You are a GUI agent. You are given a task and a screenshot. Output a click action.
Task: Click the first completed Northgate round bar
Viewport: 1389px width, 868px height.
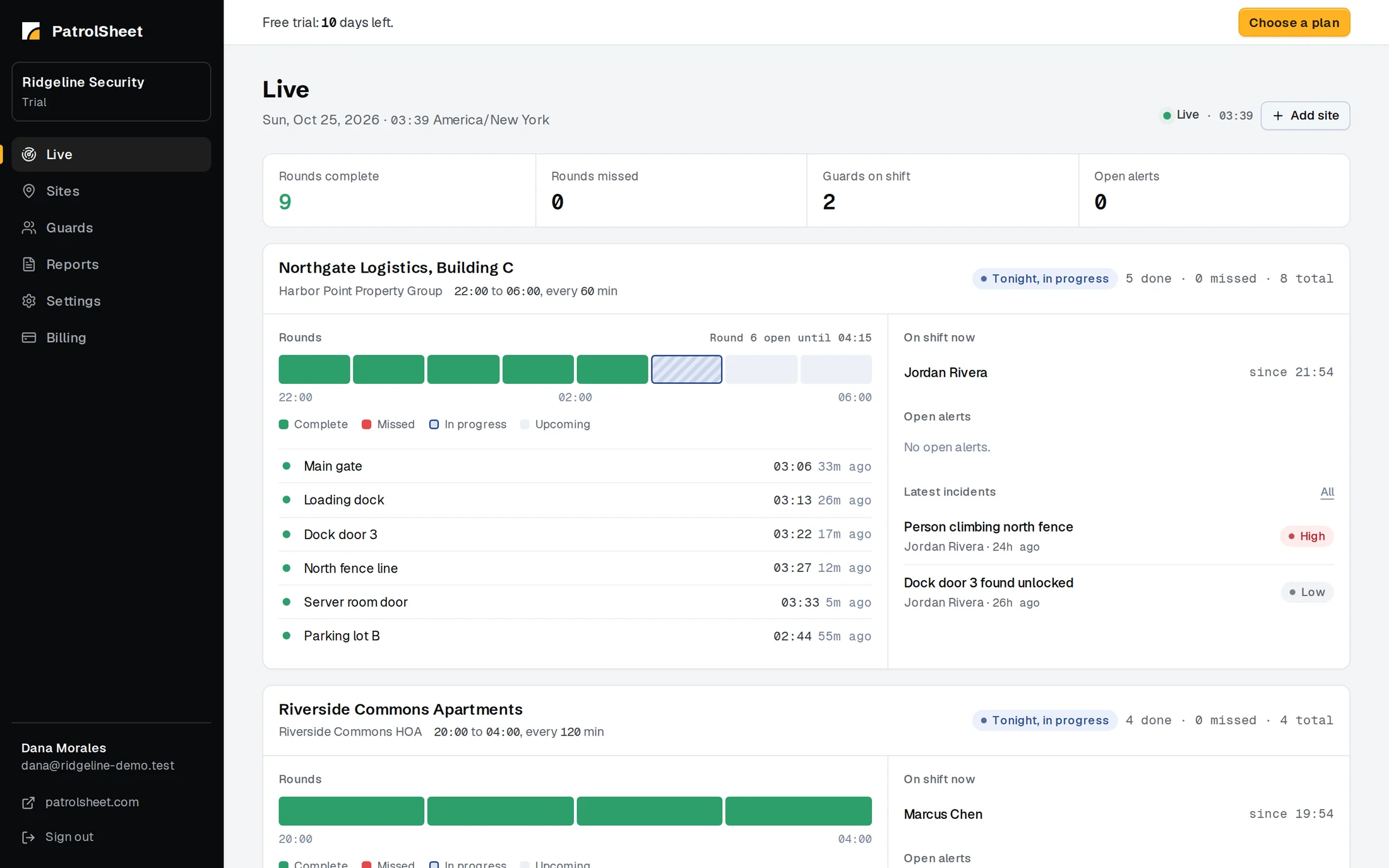pyautogui.click(x=314, y=369)
